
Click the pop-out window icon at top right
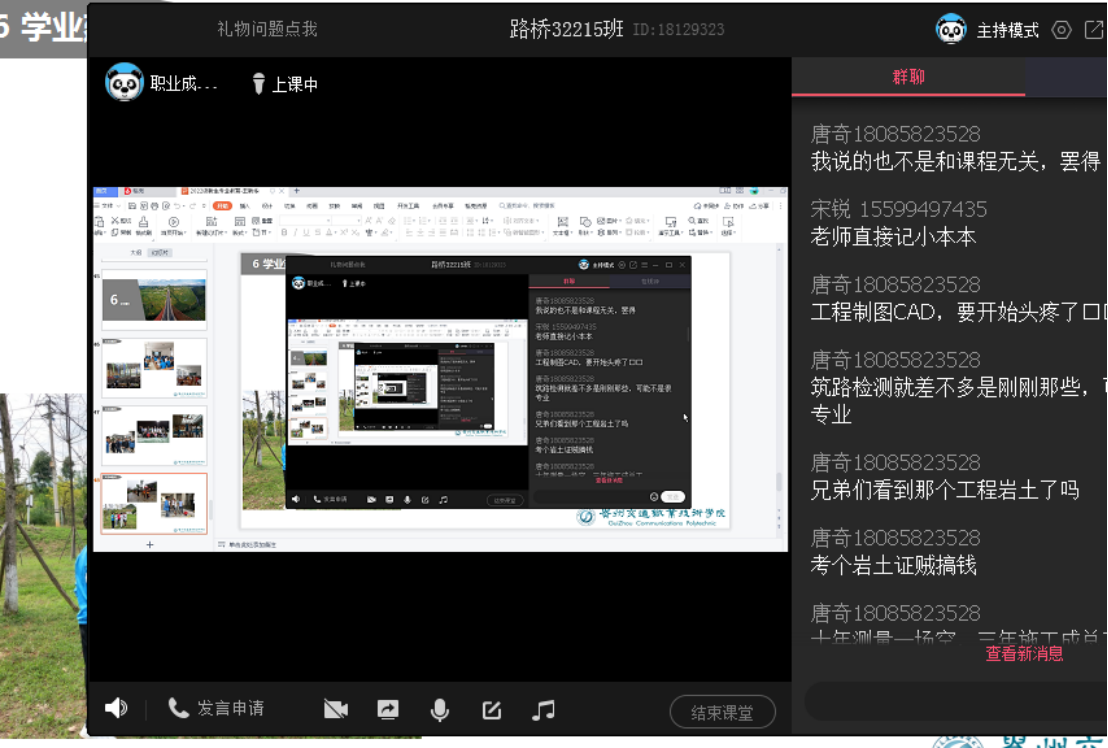point(1093,30)
